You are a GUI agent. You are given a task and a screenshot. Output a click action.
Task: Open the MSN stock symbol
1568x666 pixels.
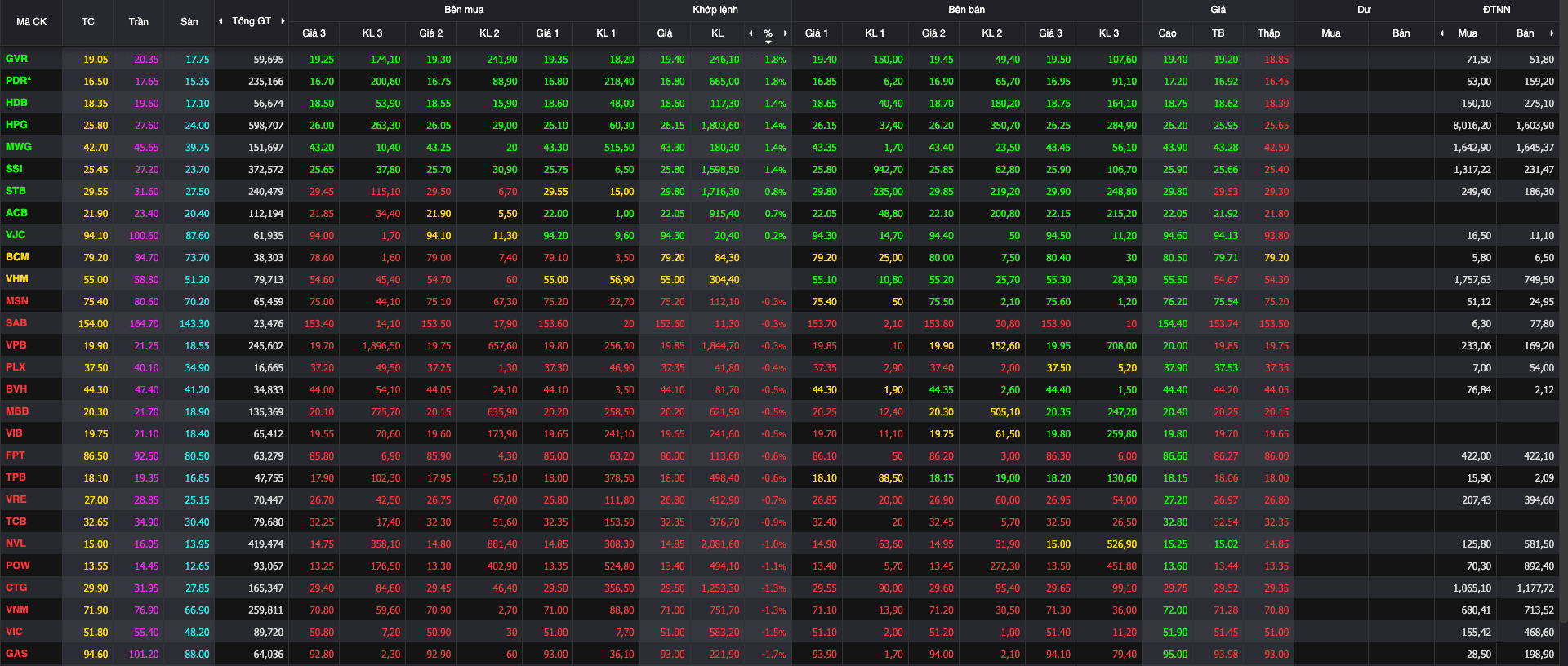(17, 301)
